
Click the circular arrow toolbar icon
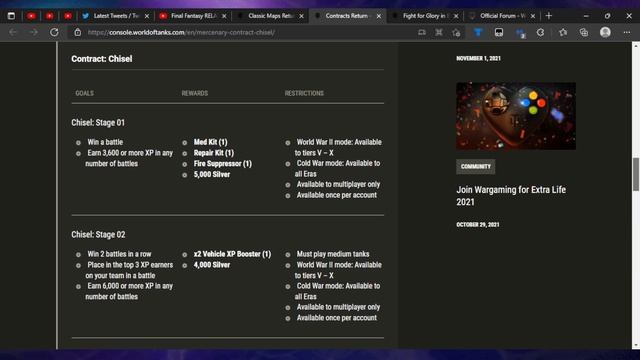click(540, 32)
